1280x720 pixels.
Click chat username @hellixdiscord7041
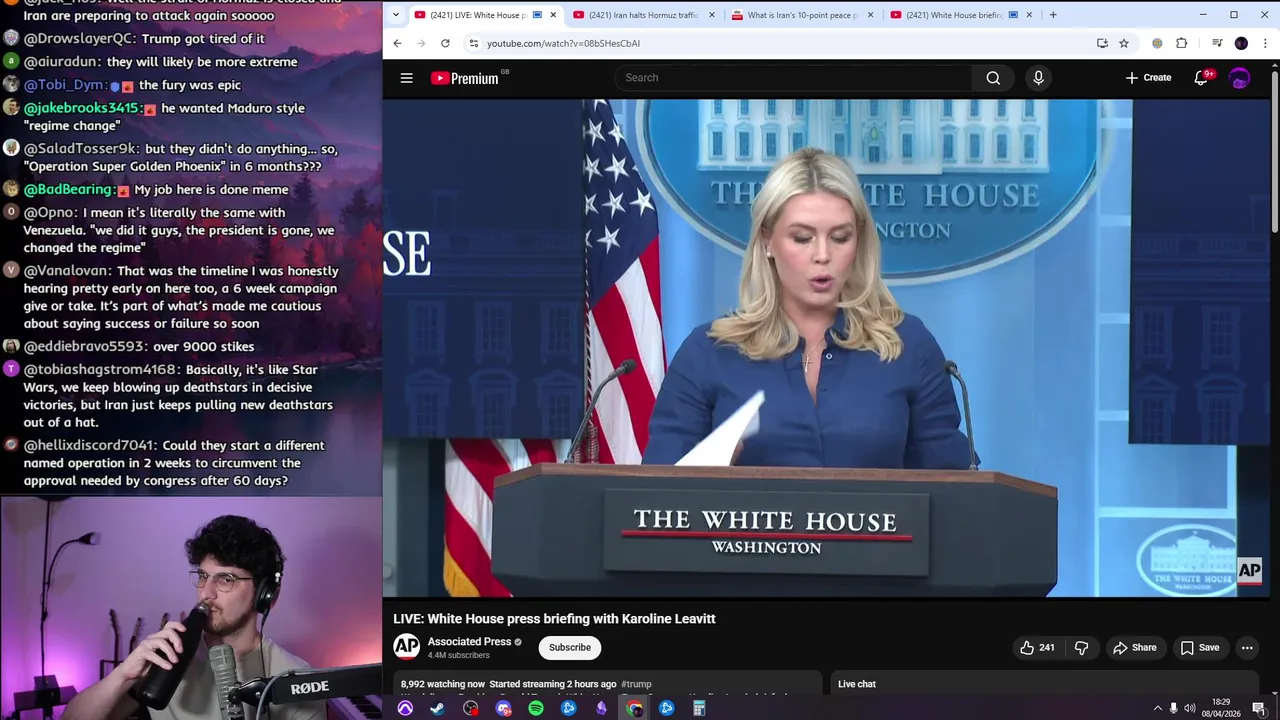coord(91,446)
